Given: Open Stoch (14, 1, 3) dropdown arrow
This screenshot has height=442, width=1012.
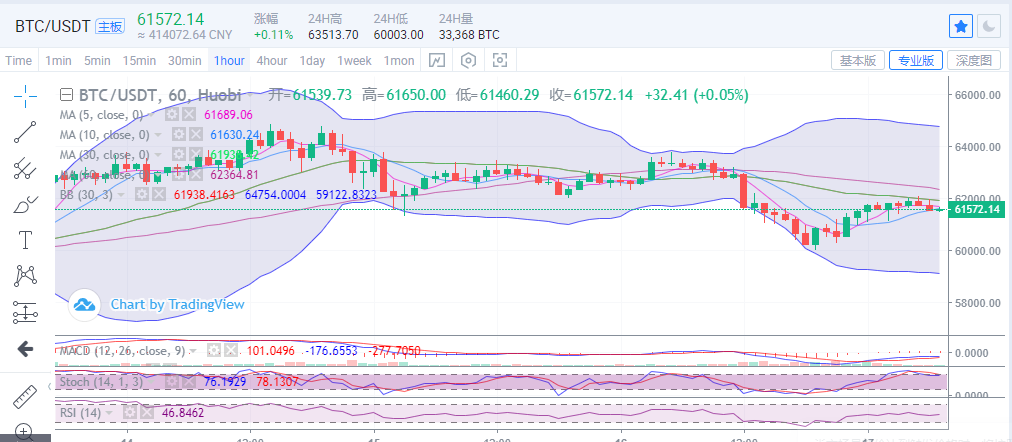Looking at the screenshot, I should [x=152, y=383].
